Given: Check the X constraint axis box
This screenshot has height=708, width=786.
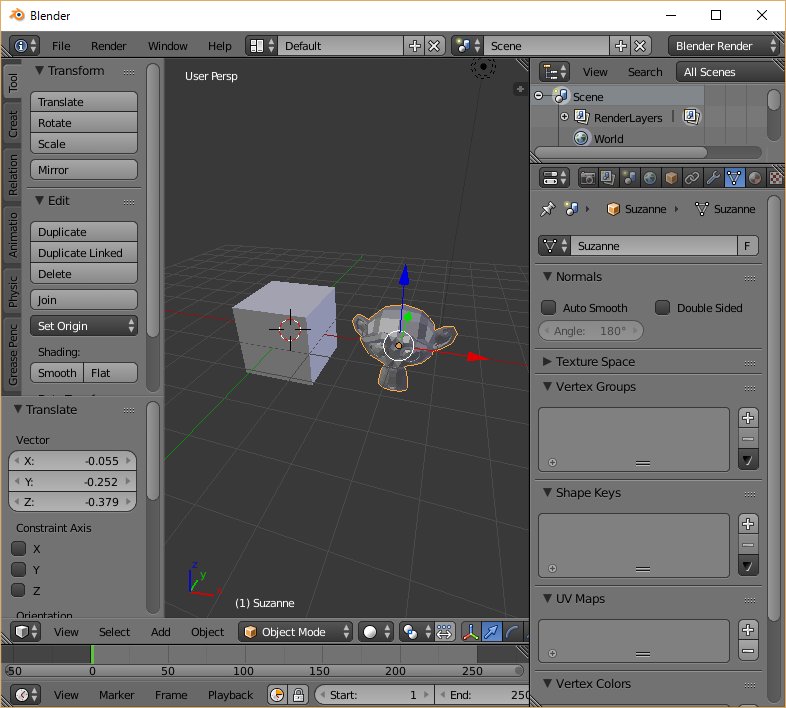Looking at the screenshot, I should (x=19, y=549).
